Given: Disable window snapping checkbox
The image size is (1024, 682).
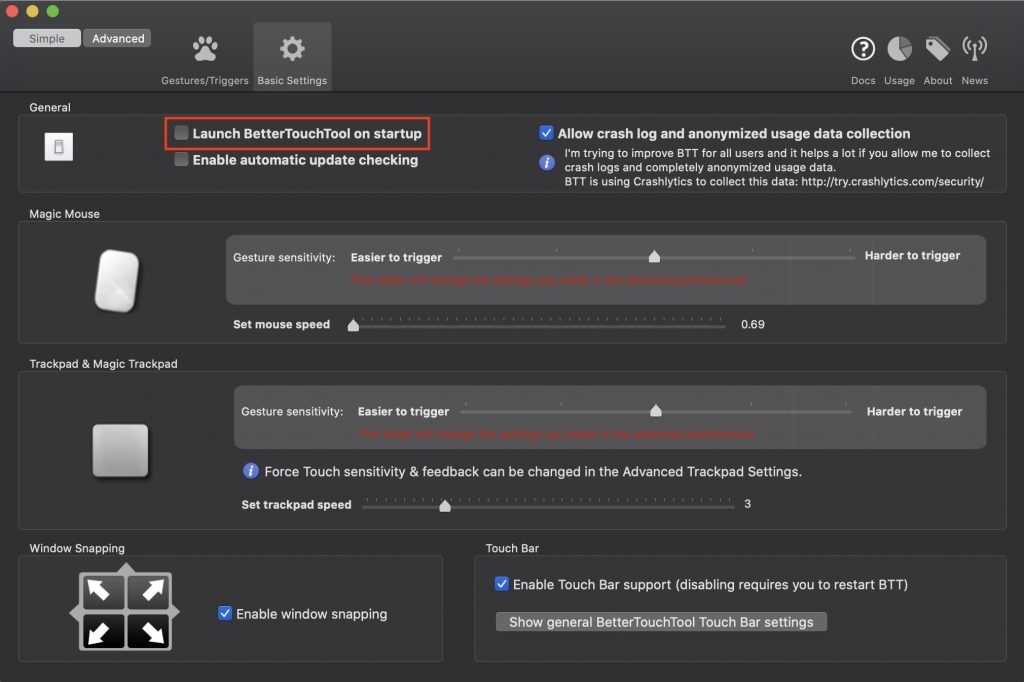Looking at the screenshot, I should [x=225, y=613].
